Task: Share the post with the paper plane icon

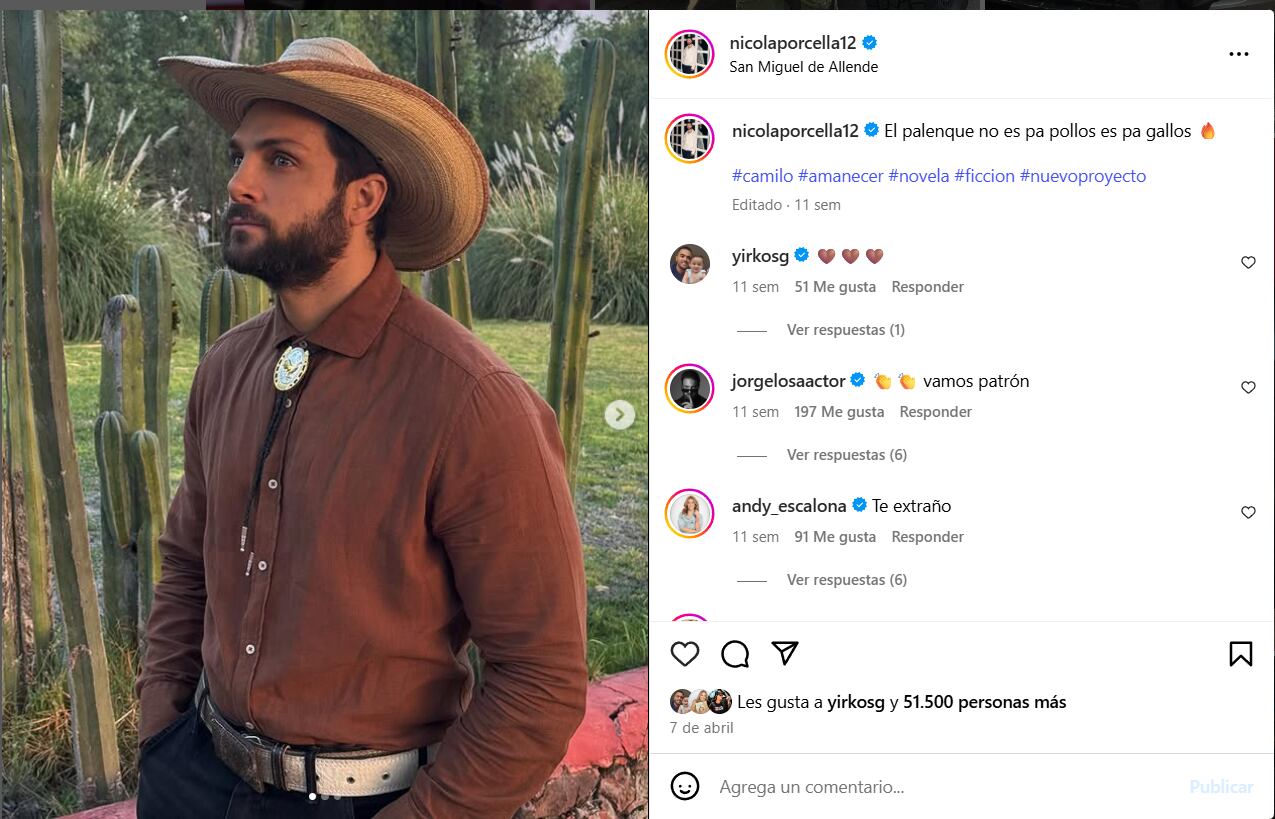Action: coord(786,653)
